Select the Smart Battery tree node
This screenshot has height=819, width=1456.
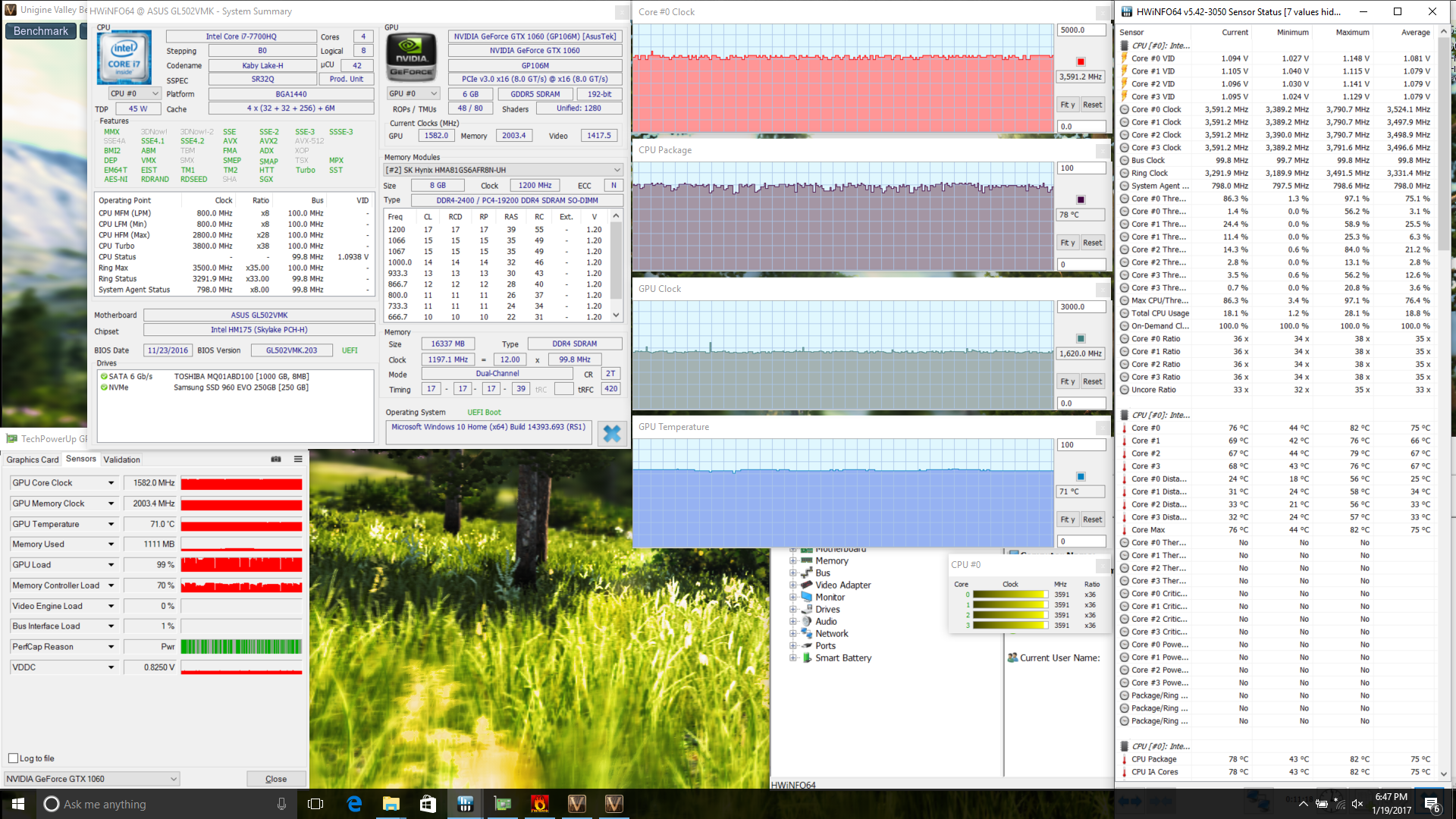coord(843,657)
